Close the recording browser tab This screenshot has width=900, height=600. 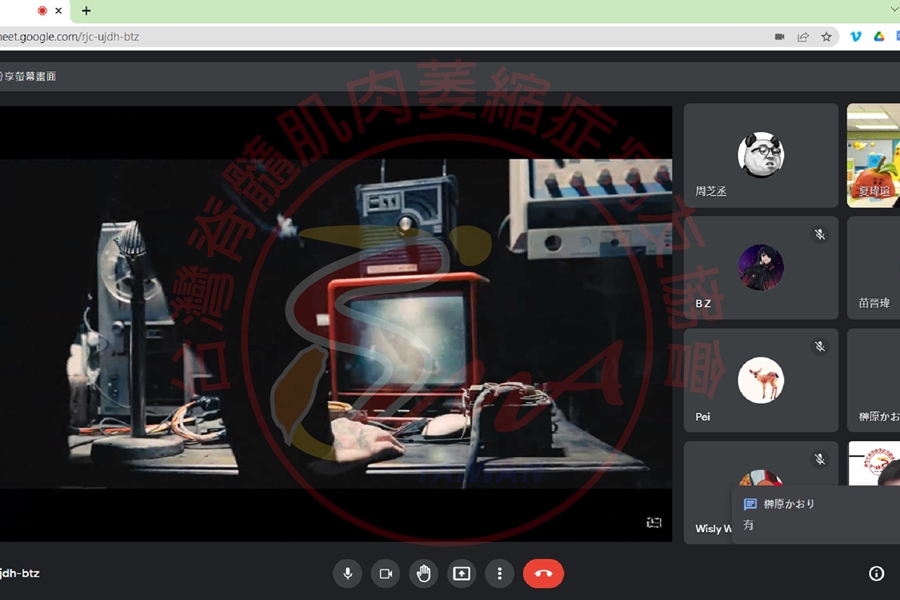pyautogui.click(x=58, y=10)
